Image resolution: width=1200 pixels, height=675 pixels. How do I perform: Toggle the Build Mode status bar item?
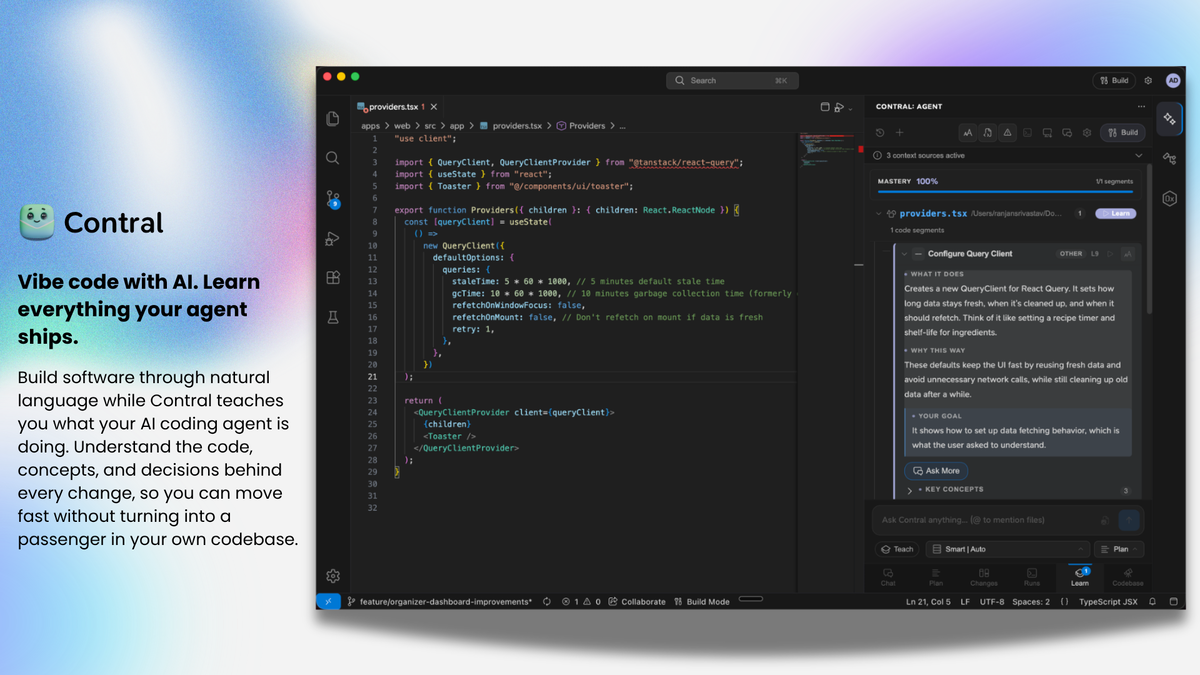[702, 601]
